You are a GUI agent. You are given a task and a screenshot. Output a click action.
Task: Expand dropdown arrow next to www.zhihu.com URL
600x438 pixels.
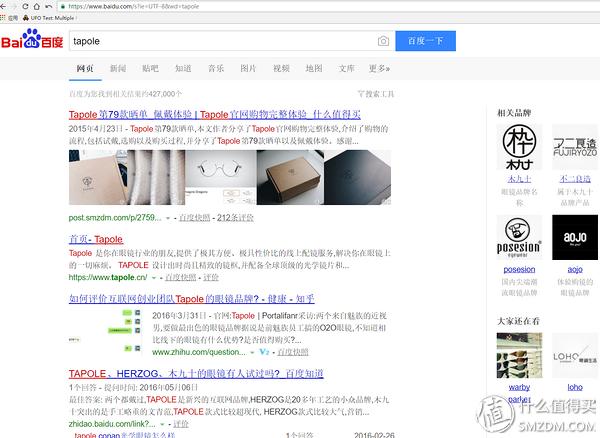[252, 352]
